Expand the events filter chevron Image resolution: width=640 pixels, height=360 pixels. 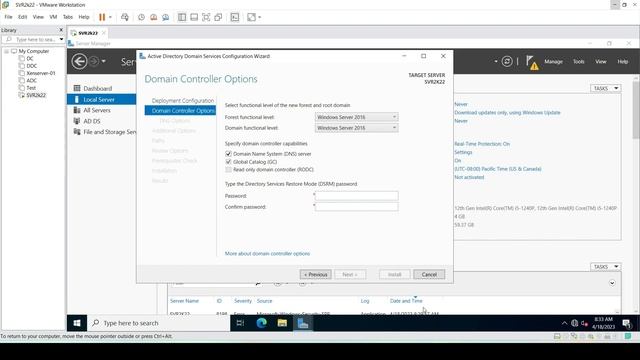[612, 283]
